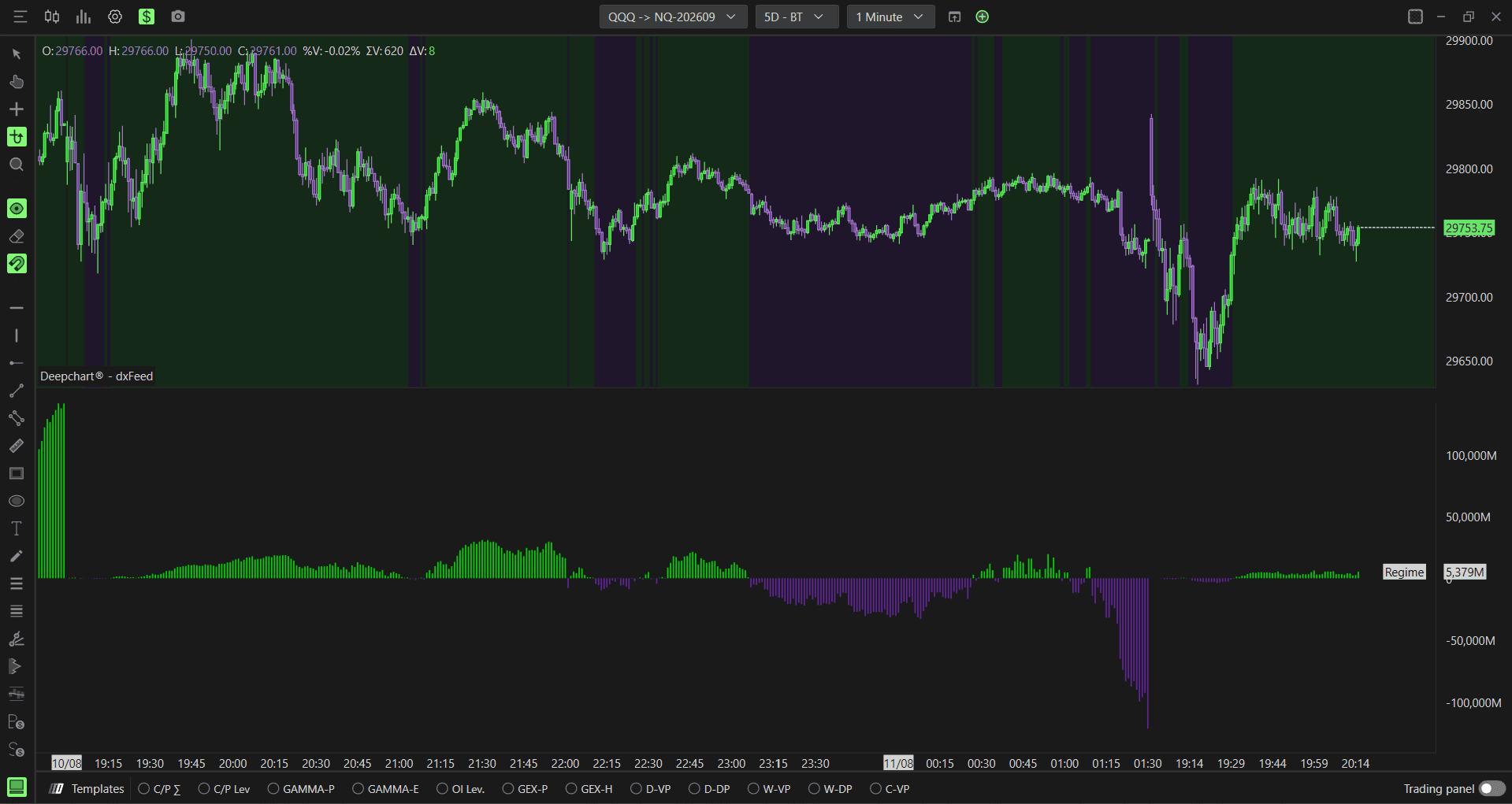
Task: Click the green panel icon at bottom-left
Action: pyautogui.click(x=17, y=787)
